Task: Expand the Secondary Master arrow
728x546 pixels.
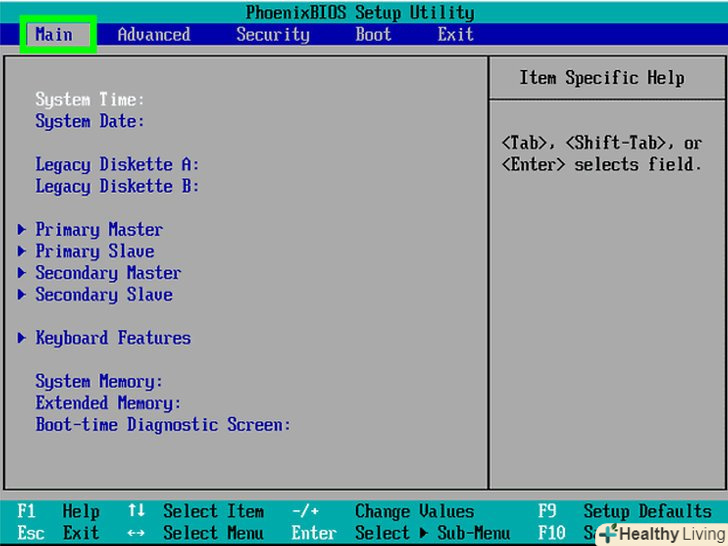Action: point(21,273)
